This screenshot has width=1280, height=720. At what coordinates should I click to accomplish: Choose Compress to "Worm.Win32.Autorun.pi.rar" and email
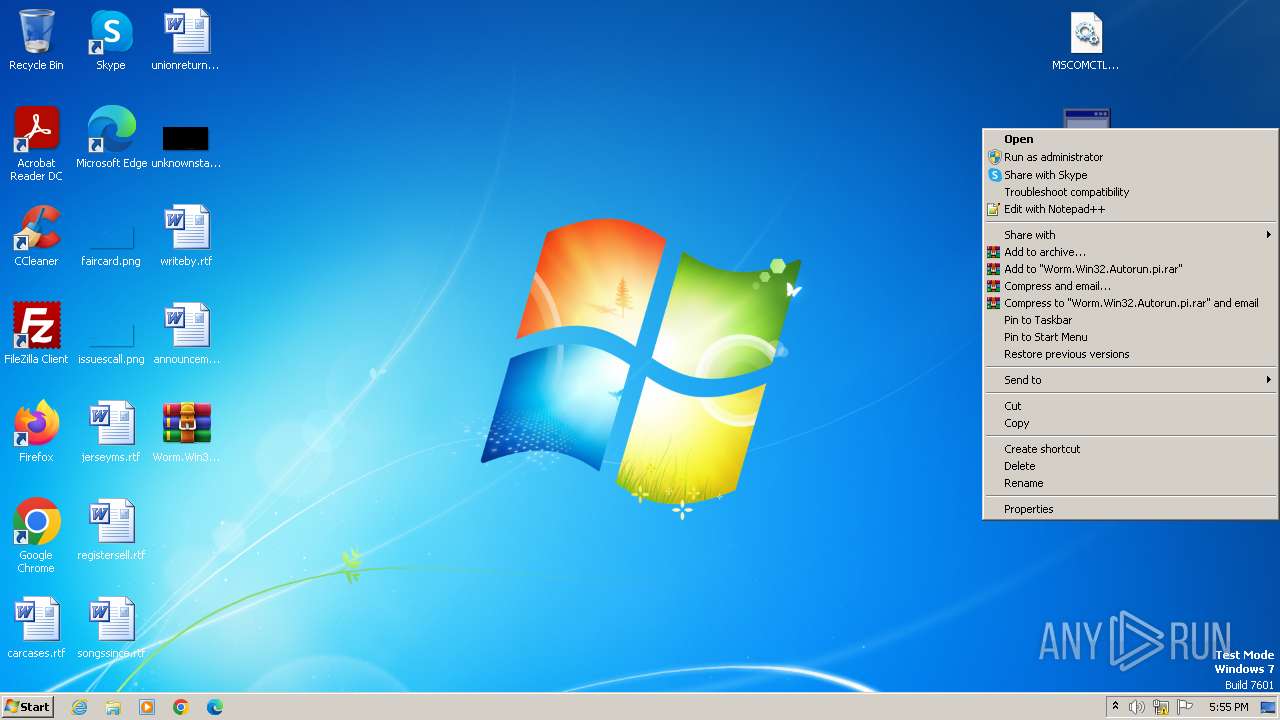coord(1130,303)
